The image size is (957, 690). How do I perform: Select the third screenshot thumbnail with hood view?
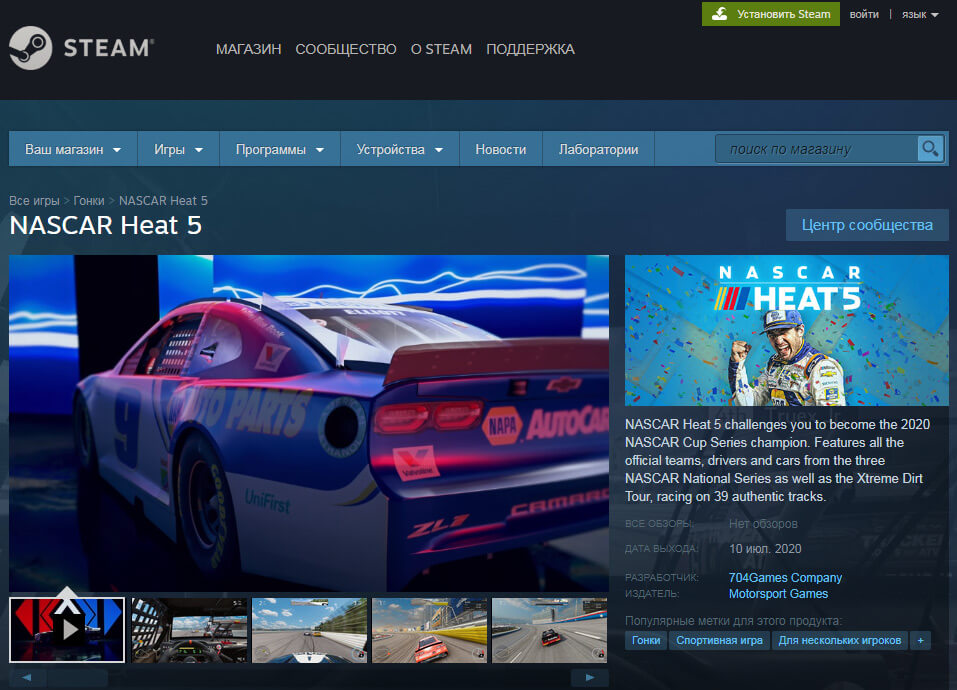[309, 630]
